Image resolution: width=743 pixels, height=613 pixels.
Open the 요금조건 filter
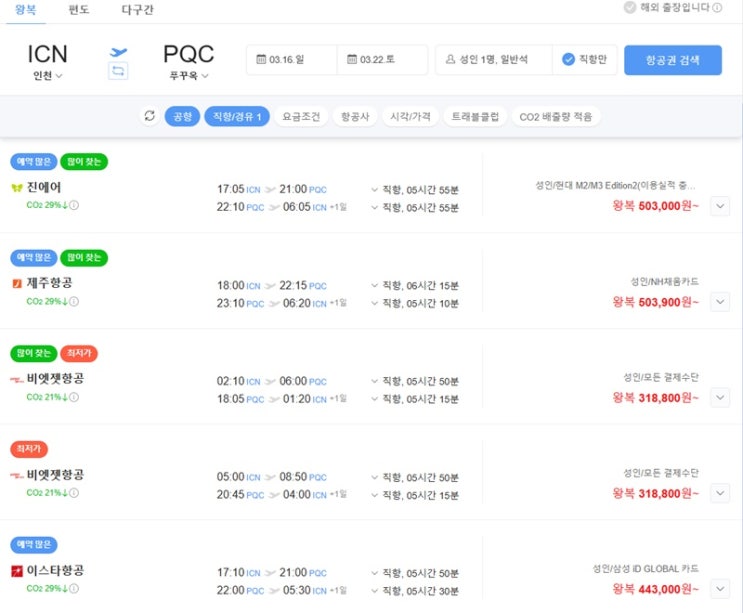pyautogui.click(x=301, y=117)
